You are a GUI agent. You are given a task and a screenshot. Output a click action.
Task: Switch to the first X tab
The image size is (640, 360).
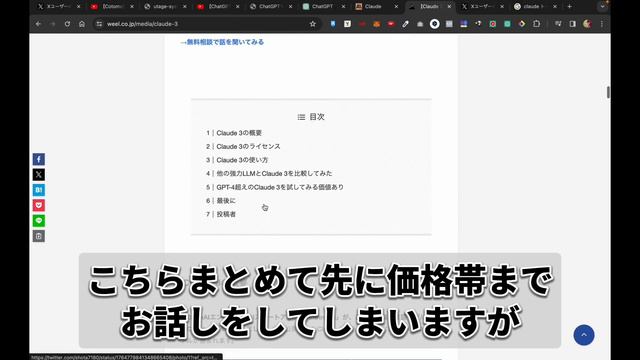pyautogui.click(x=58, y=7)
